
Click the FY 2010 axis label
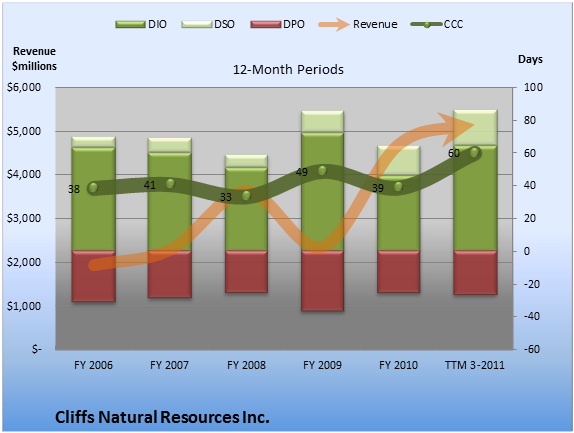(x=398, y=365)
